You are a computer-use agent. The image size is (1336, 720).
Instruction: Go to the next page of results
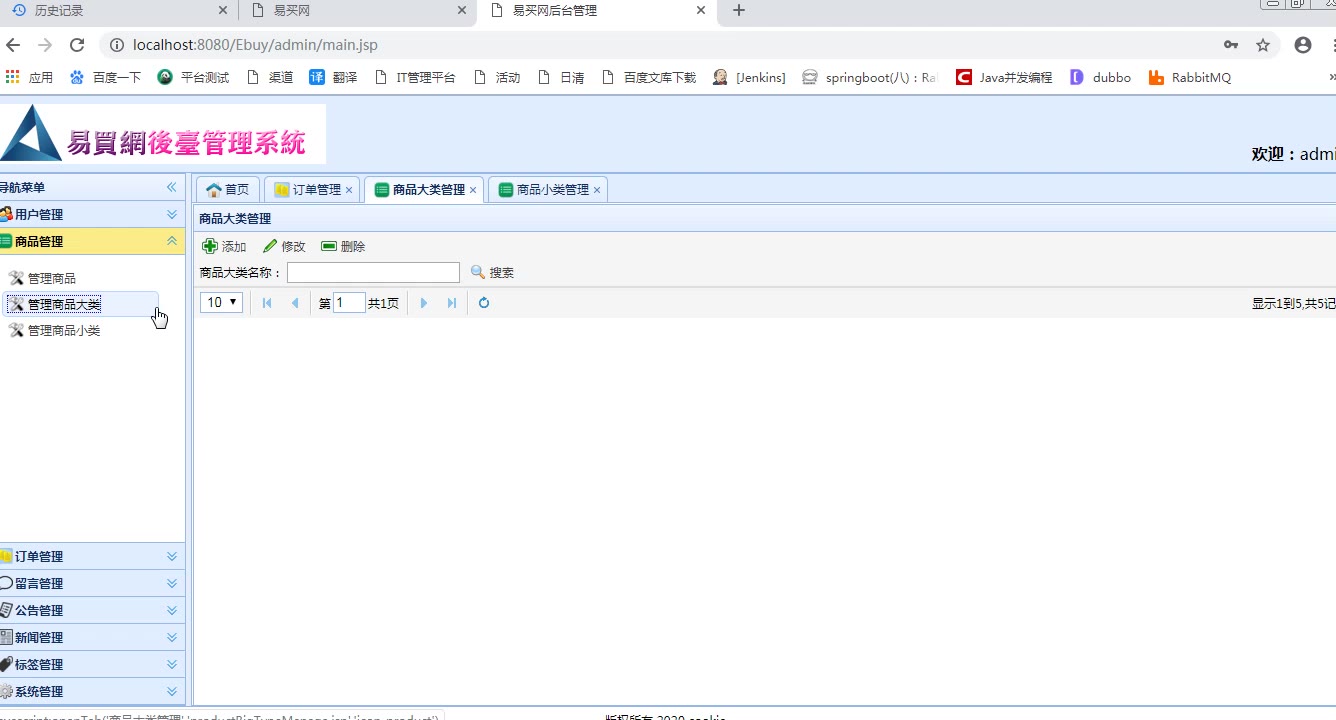click(x=424, y=303)
